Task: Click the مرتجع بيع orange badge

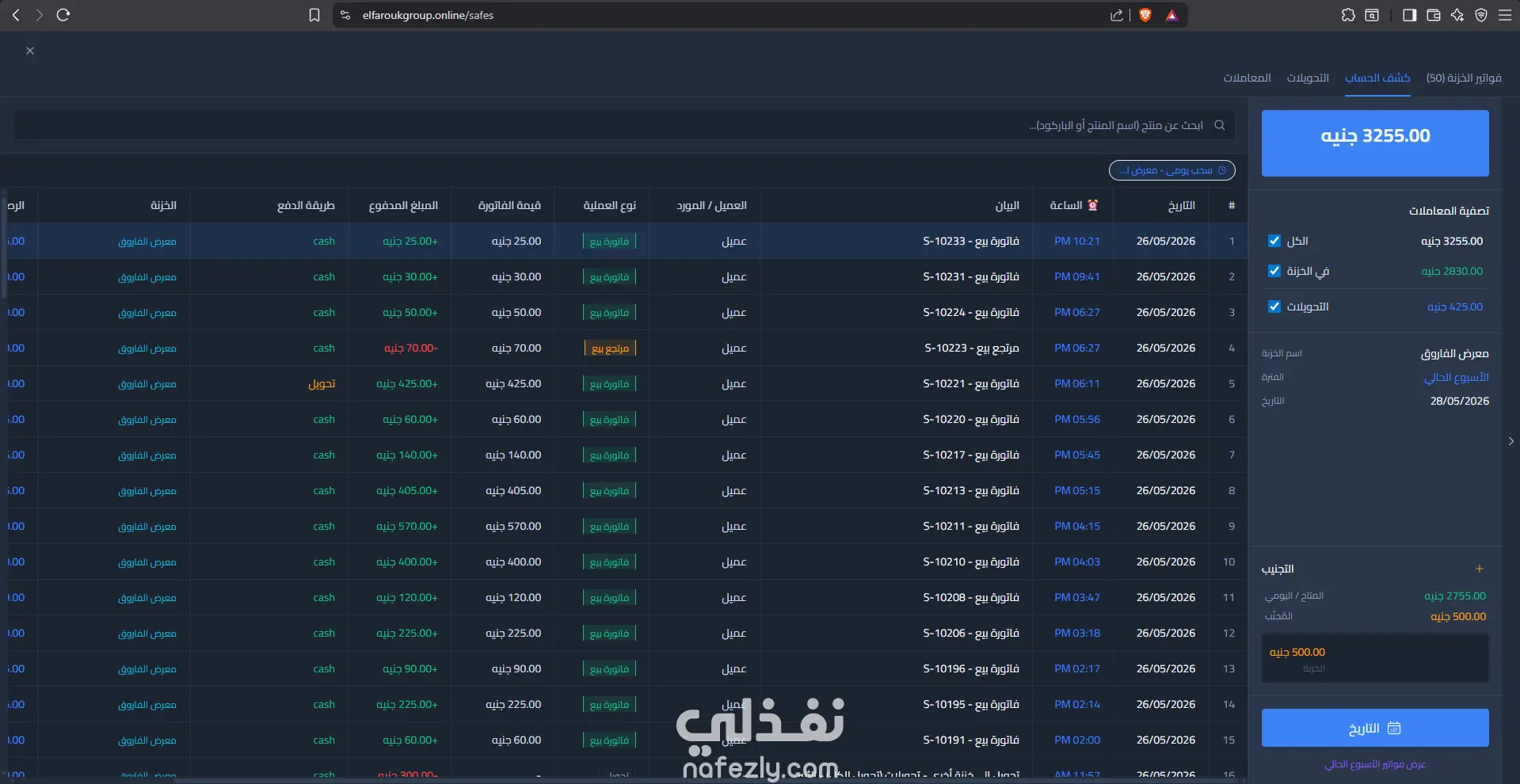Action: pos(610,348)
